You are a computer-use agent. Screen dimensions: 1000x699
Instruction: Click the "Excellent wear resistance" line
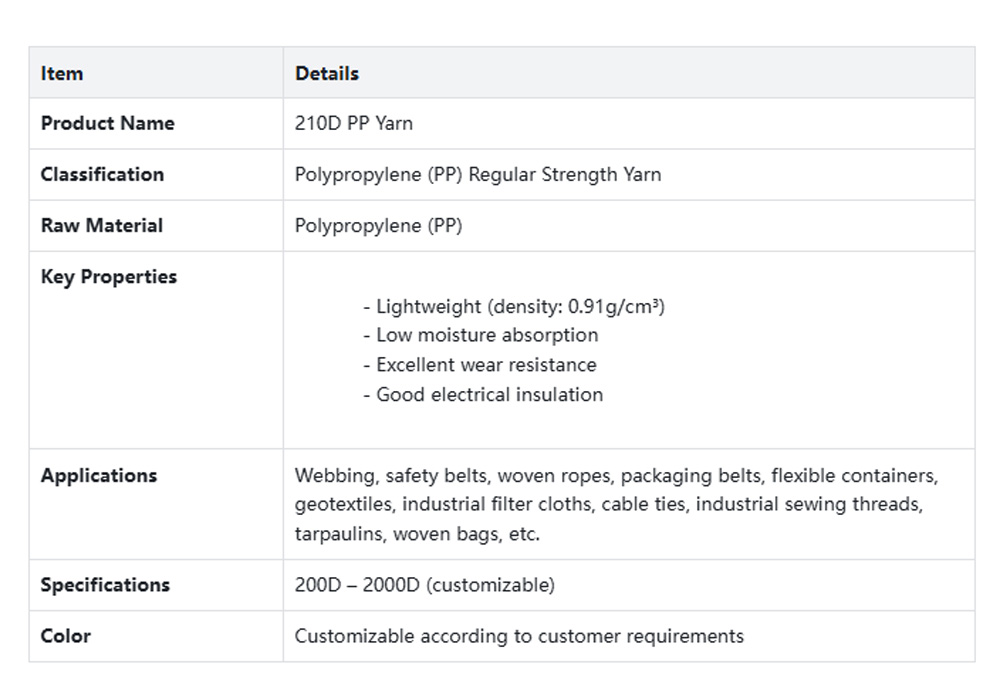point(480,365)
